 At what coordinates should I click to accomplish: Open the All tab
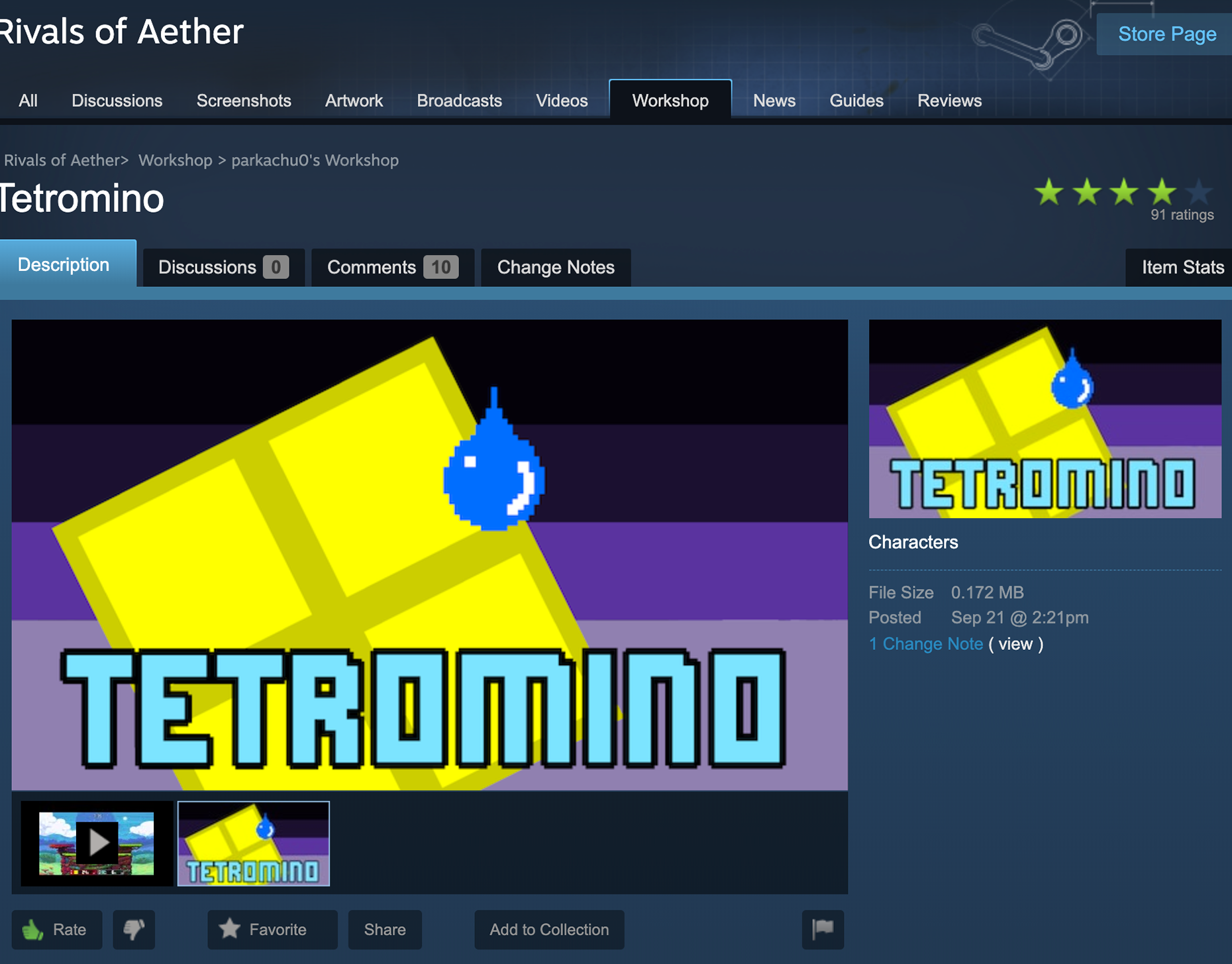tap(28, 101)
